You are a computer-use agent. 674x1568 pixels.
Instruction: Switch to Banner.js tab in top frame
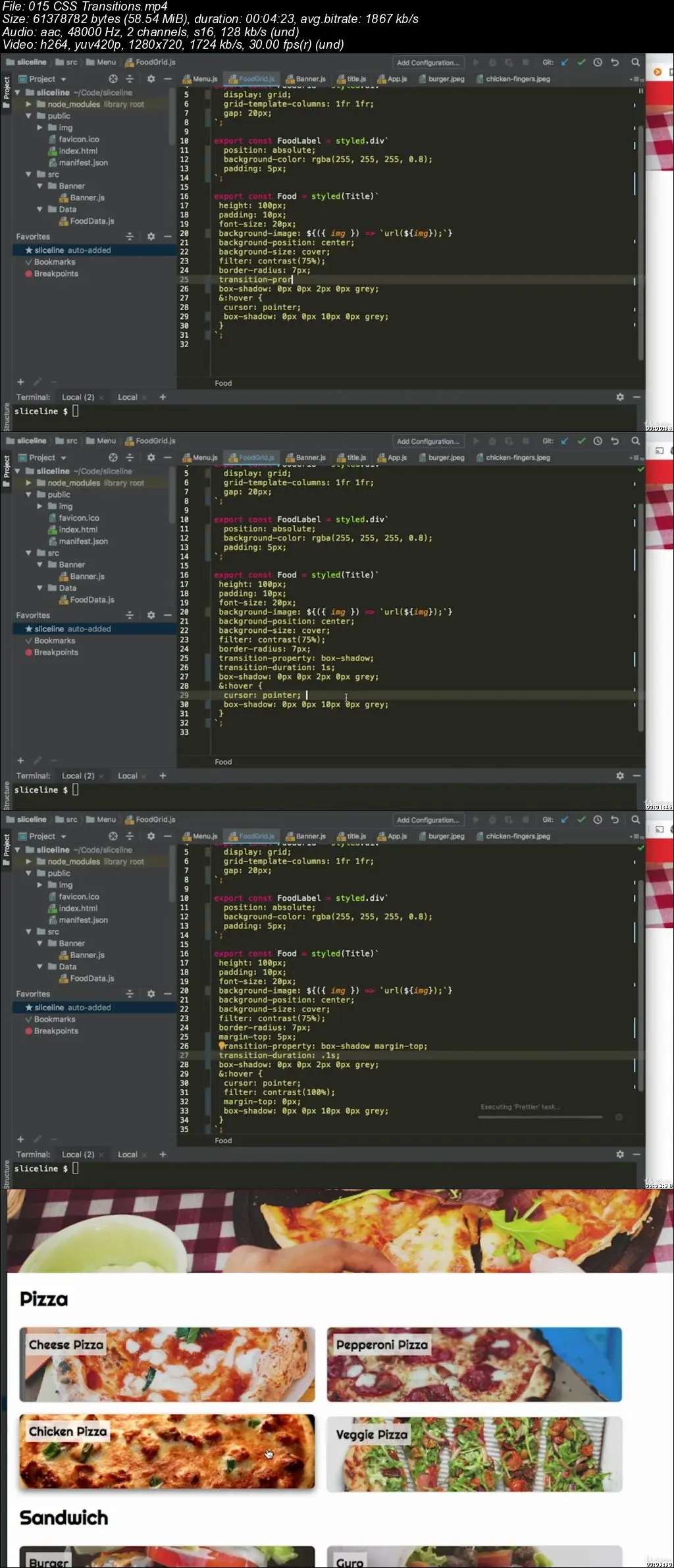click(x=306, y=79)
